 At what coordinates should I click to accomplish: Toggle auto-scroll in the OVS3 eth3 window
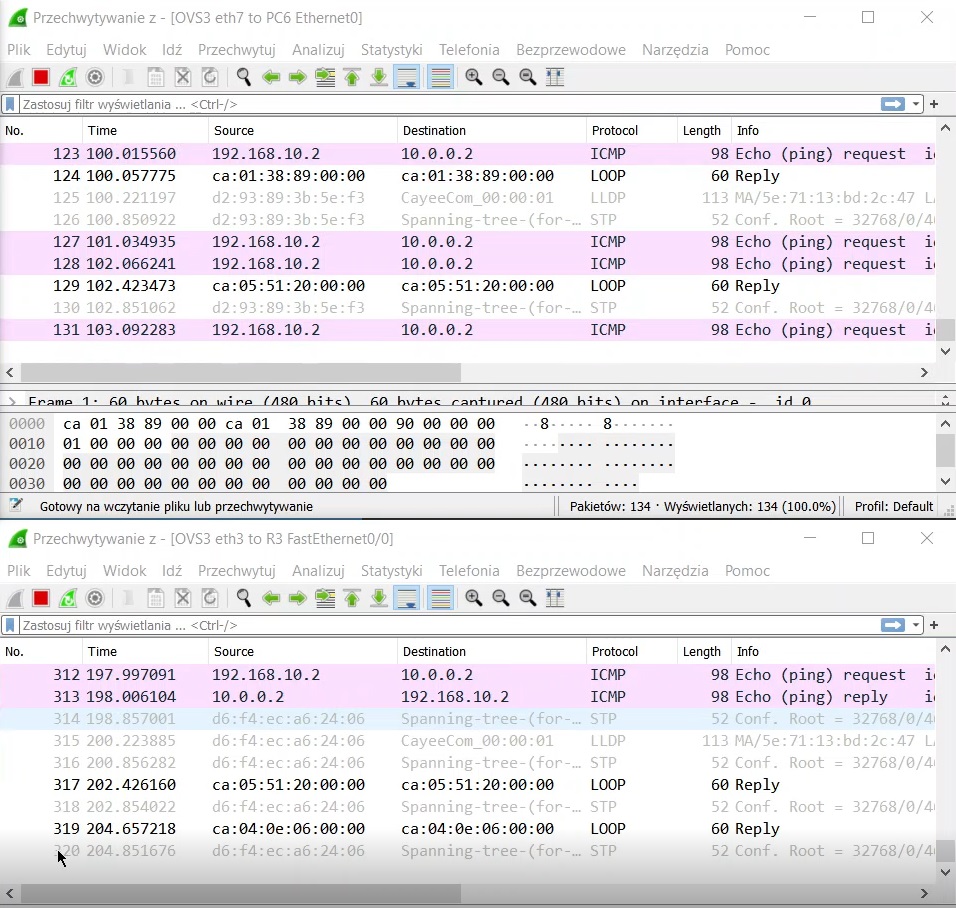407,598
